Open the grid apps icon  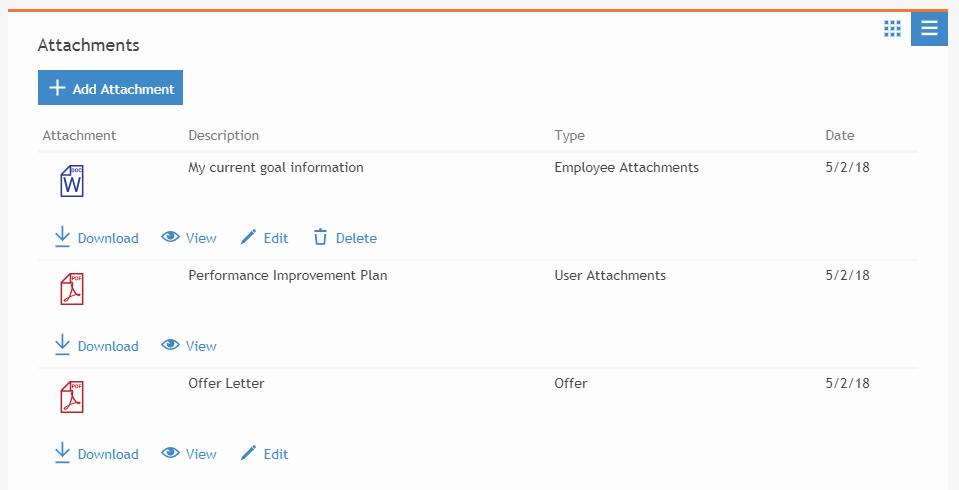(892, 28)
